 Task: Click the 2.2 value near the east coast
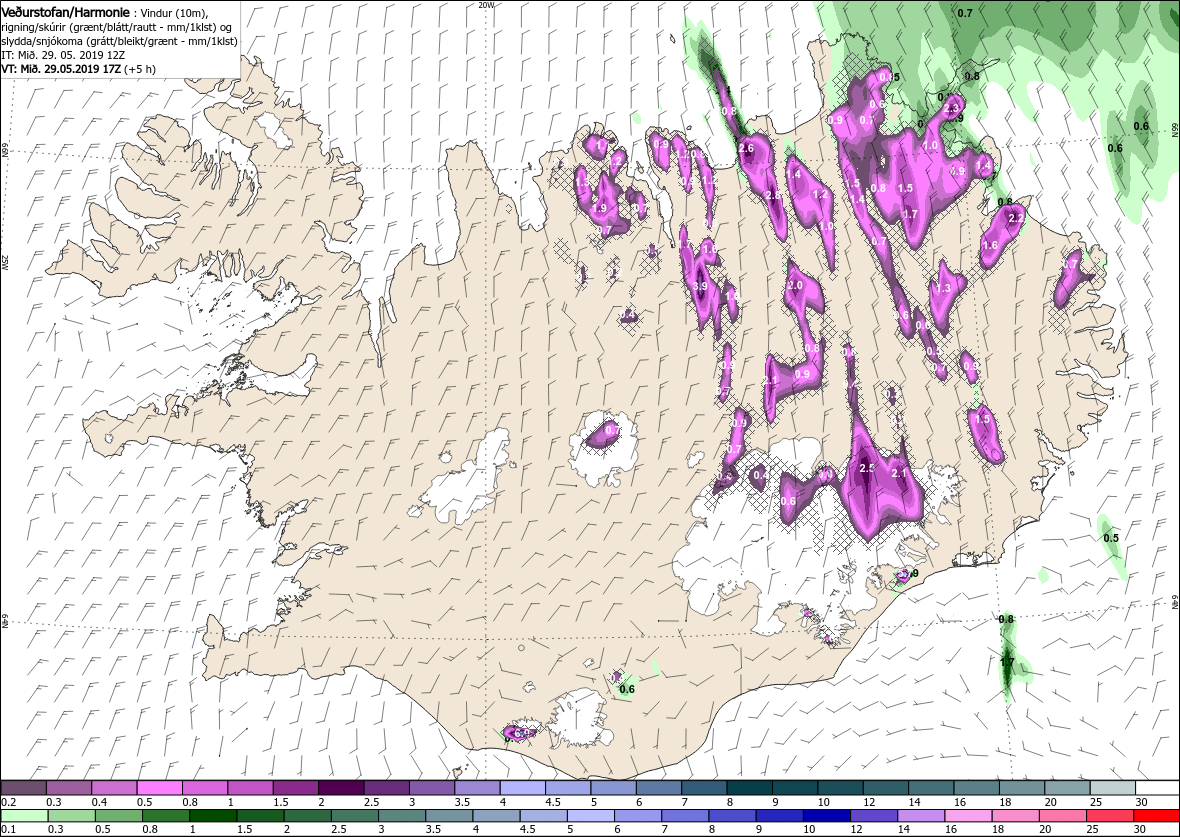1016,218
